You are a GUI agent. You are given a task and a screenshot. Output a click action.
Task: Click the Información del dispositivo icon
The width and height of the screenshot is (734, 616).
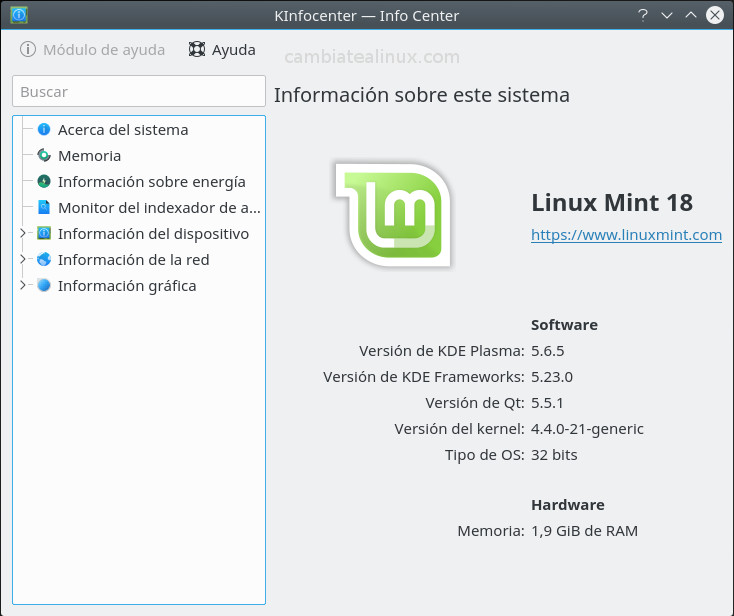click(44, 233)
